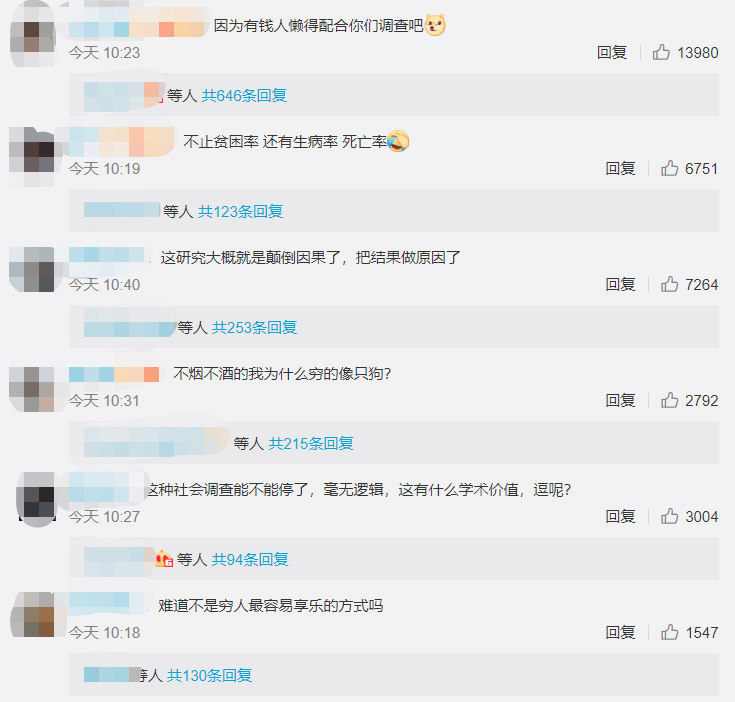Like the comment with 3004 likes
Image resolution: width=735 pixels, height=702 pixels.
pyautogui.click(x=669, y=516)
